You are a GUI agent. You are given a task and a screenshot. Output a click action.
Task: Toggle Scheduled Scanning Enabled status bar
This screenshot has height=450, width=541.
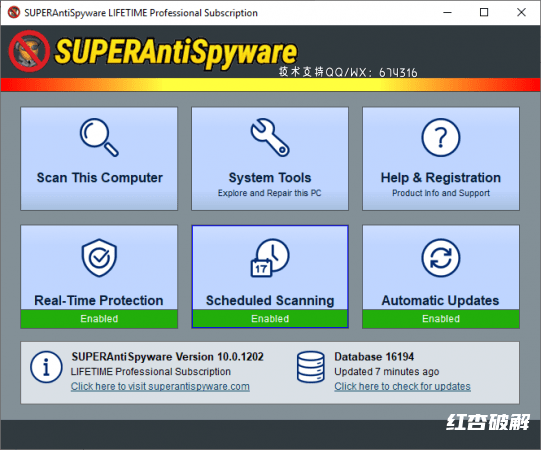pos(270,319)
